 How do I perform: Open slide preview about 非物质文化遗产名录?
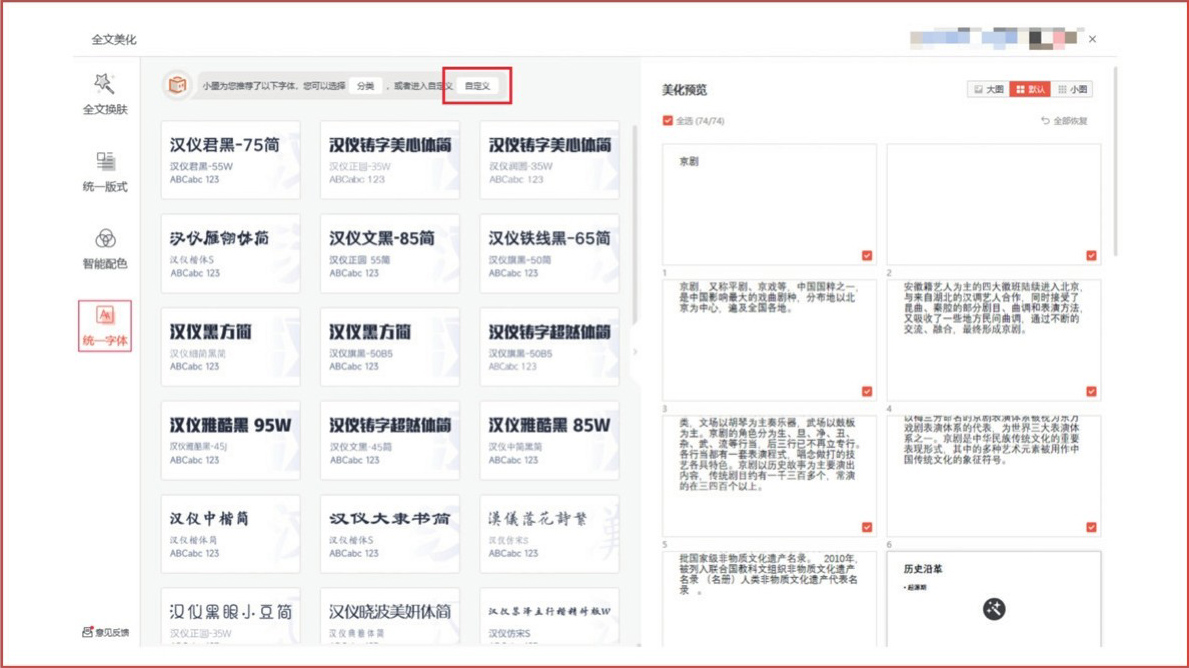coord(770,599)
